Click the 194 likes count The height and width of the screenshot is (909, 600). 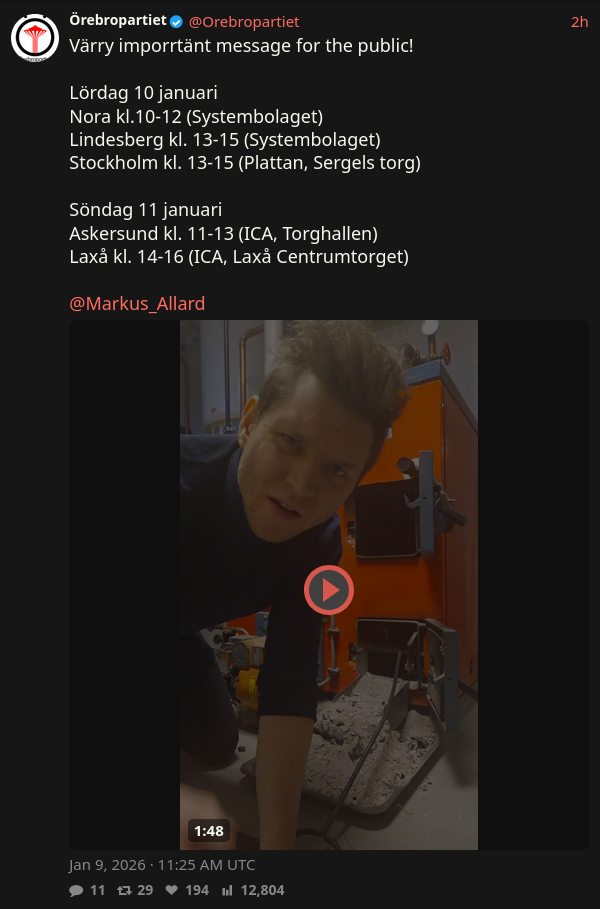coord(197,890)
